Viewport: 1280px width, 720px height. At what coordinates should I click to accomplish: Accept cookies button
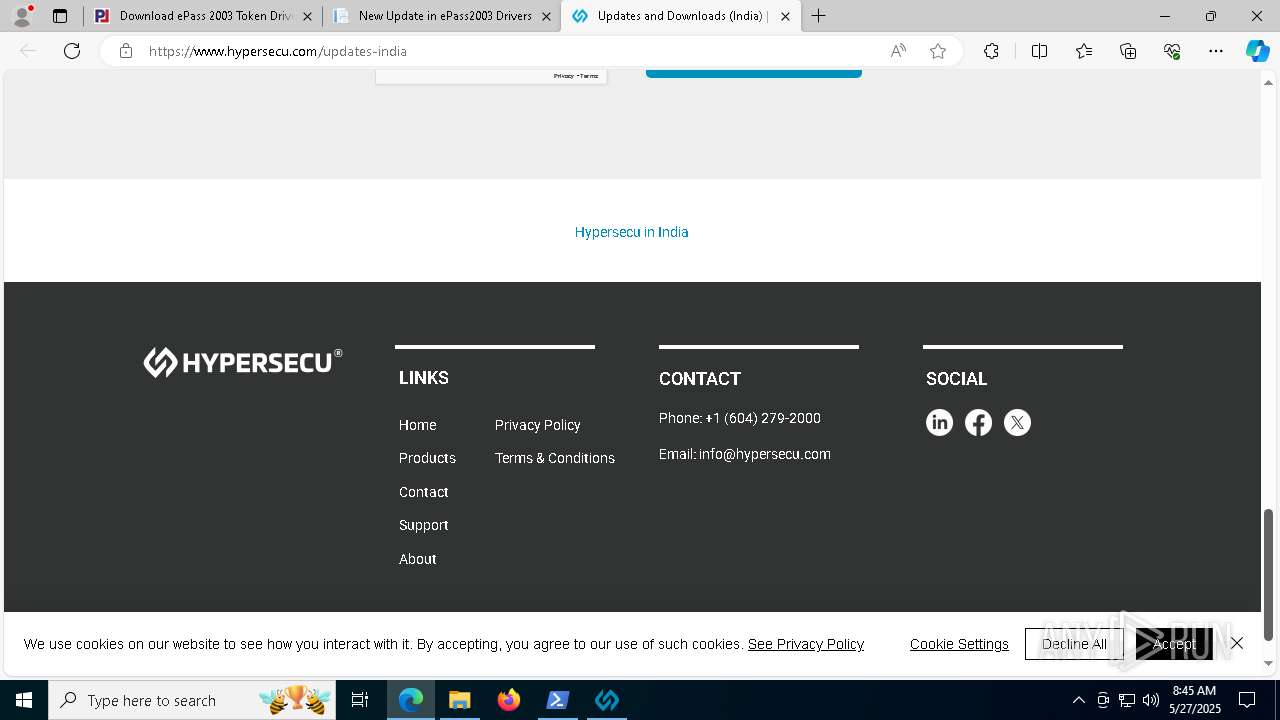point(1173,644)
